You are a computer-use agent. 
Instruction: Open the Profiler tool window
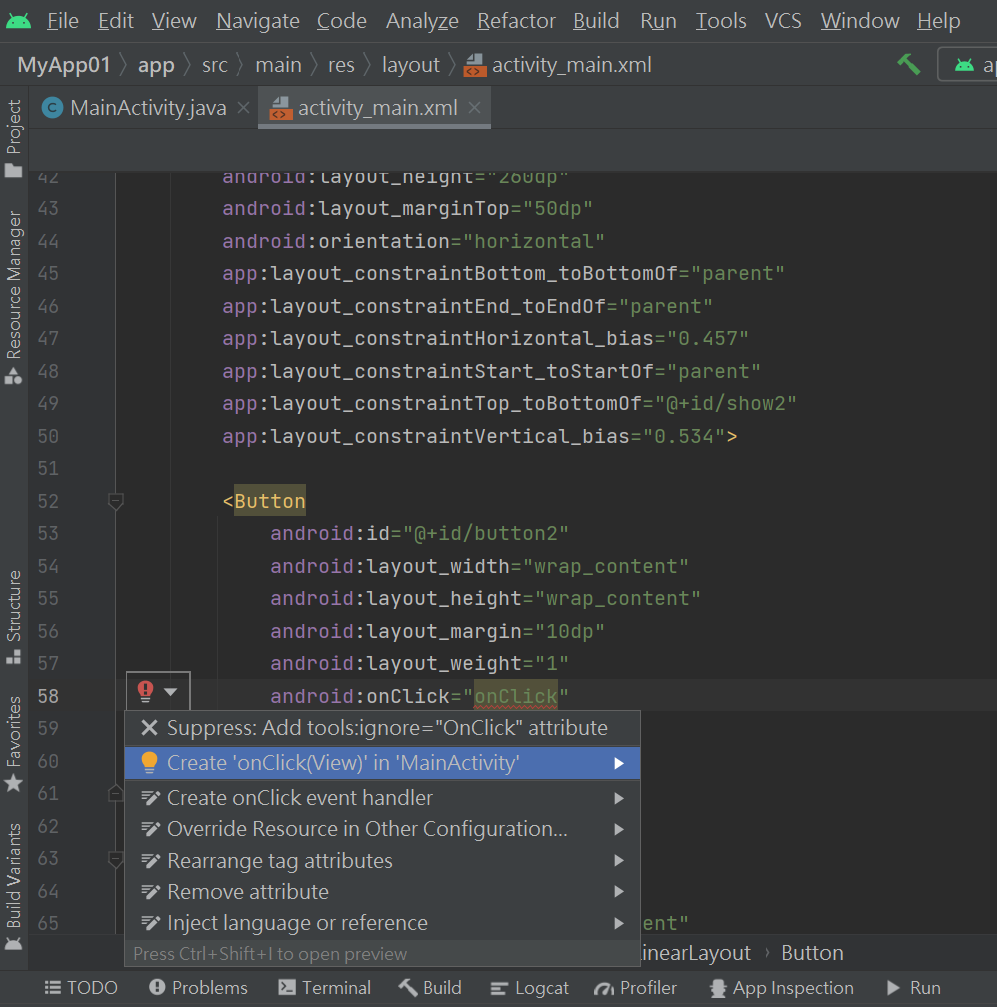pos(635,988)
